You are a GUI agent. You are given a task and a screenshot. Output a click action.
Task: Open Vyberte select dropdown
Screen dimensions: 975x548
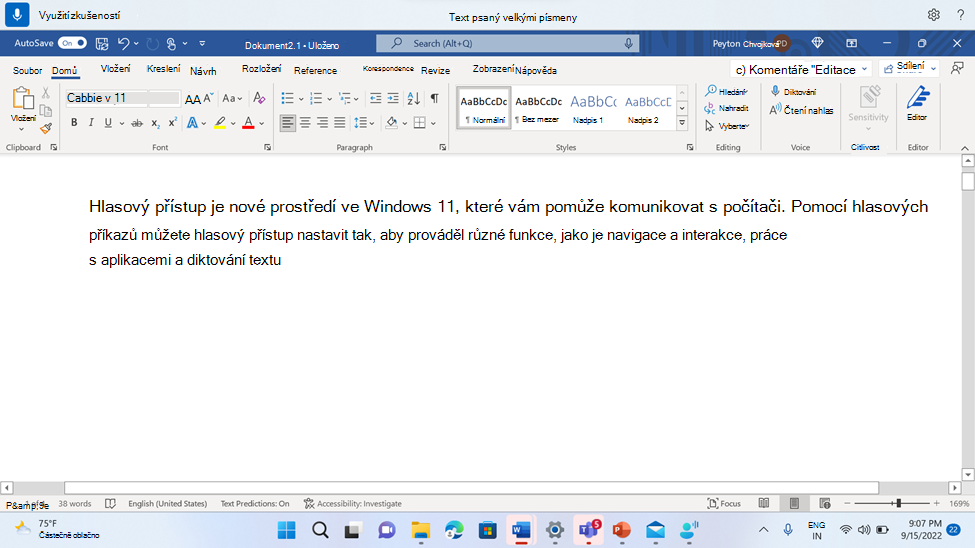click(x=727, y=126)
